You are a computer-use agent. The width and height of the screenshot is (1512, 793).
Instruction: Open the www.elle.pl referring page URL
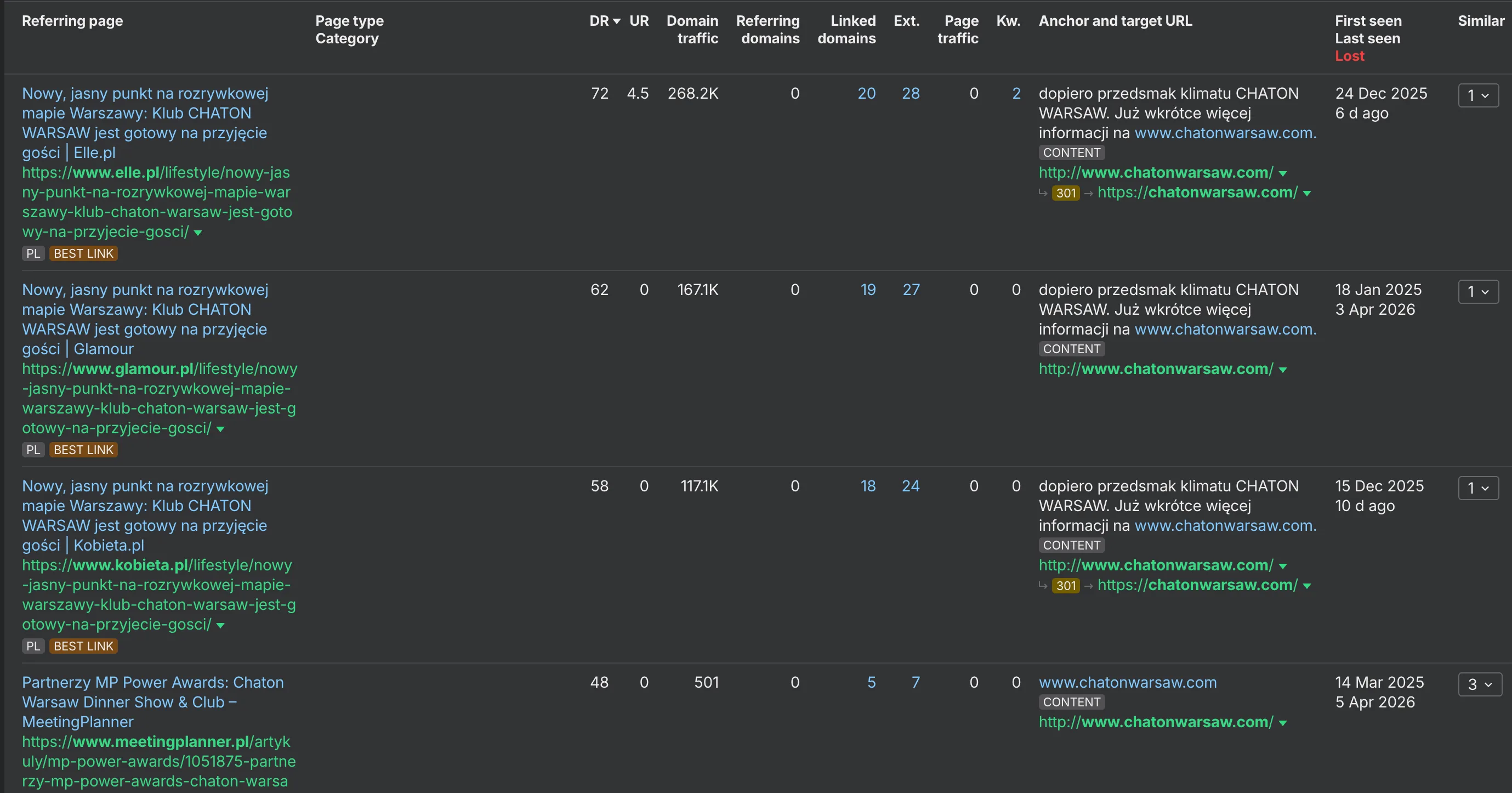pyautogui.click(x=157, y=202)
